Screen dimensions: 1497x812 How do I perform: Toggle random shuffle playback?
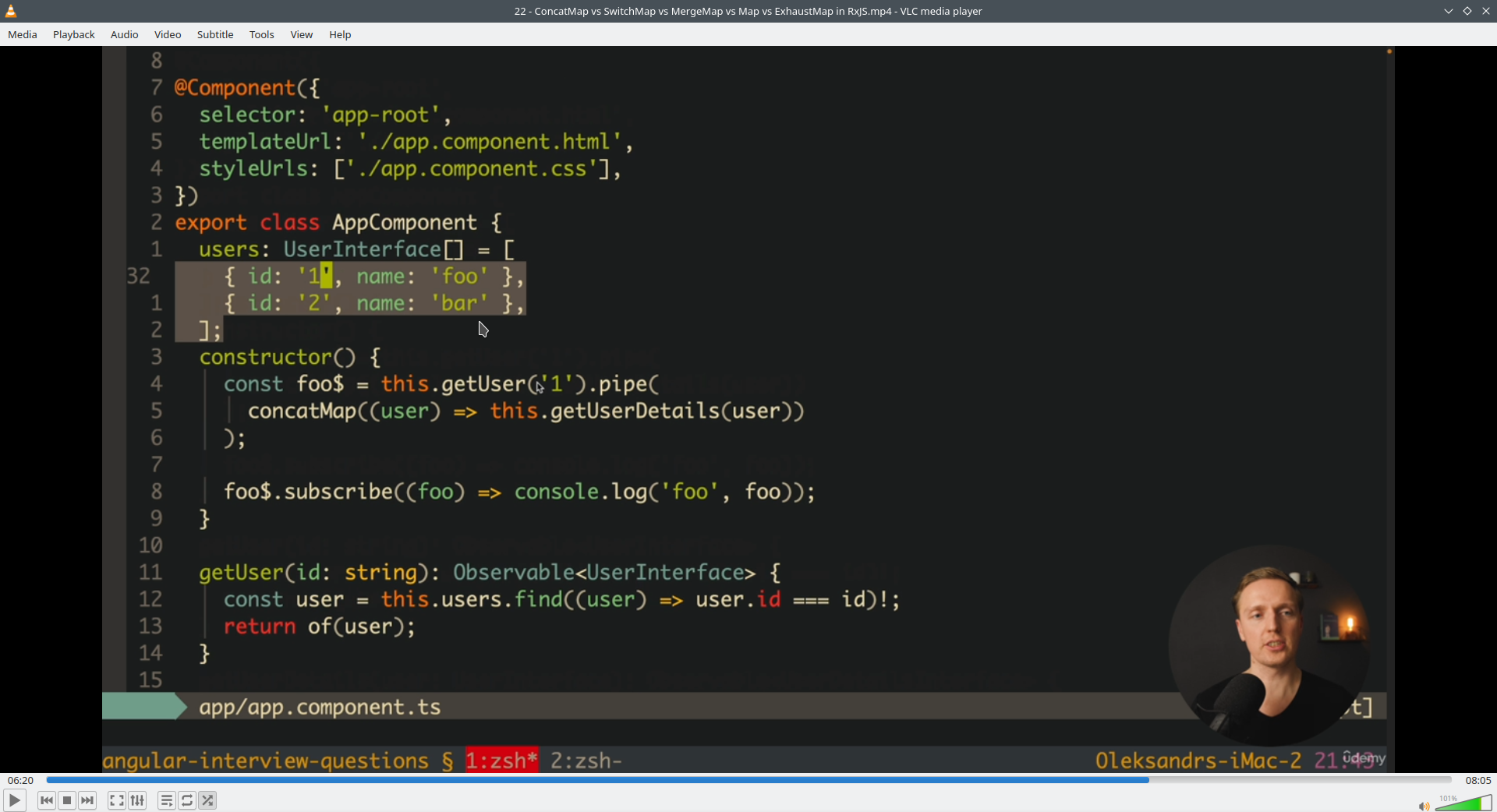coord(207,800)
